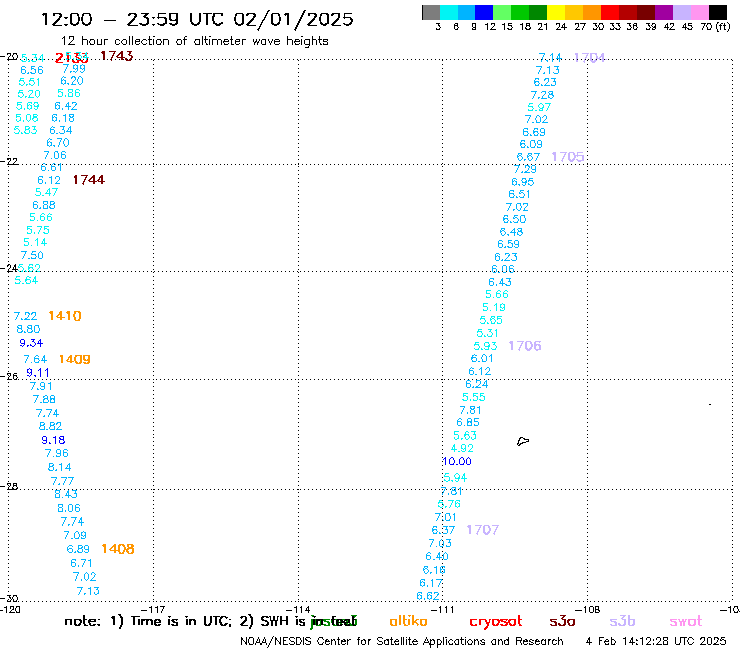The width and height of the screenshot is (740, 650).
Task: Select the '7.28' wave height value
Action: point(542,95)
